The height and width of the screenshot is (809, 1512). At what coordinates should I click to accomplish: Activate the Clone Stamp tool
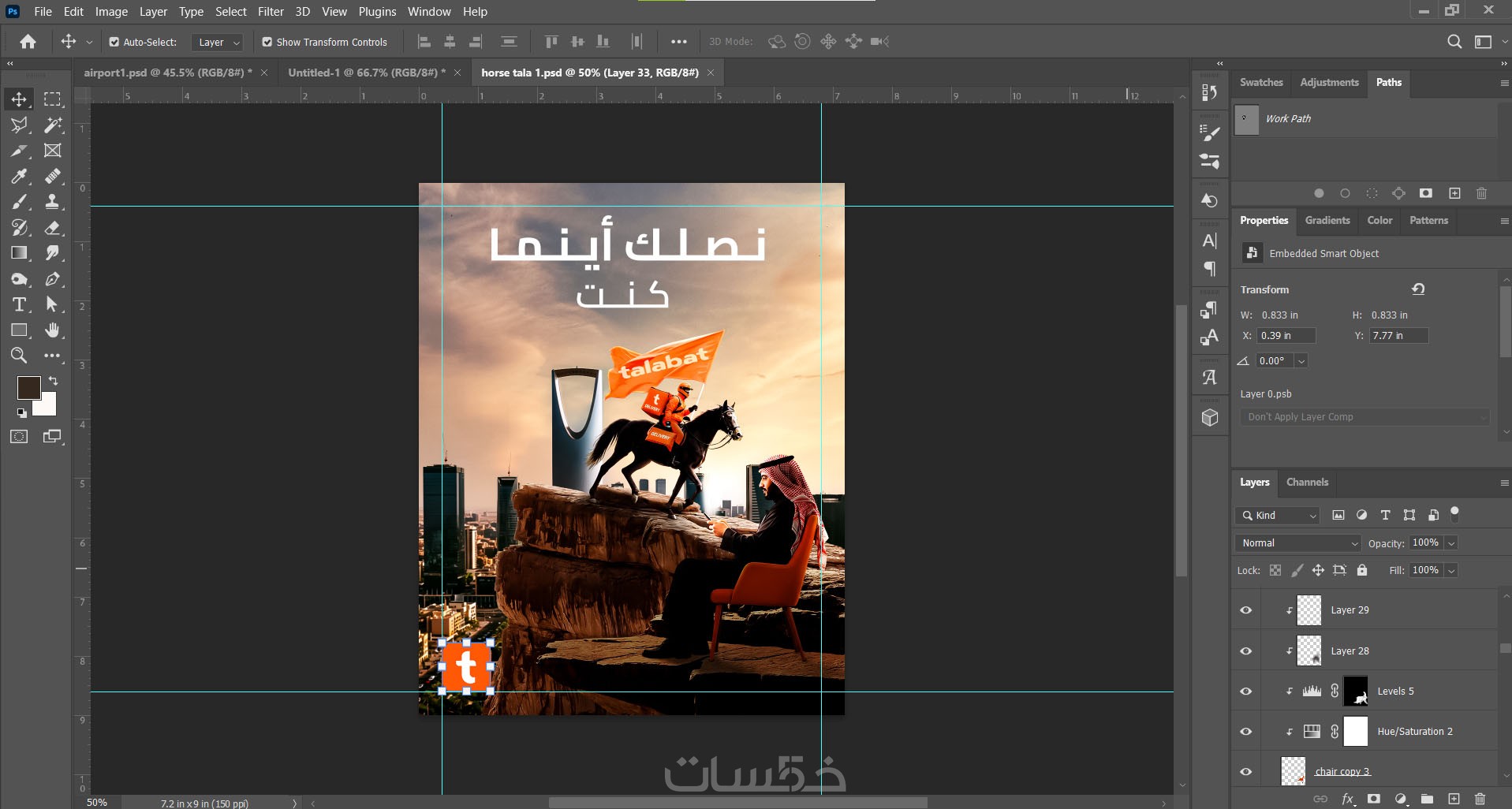click(53, 202)
